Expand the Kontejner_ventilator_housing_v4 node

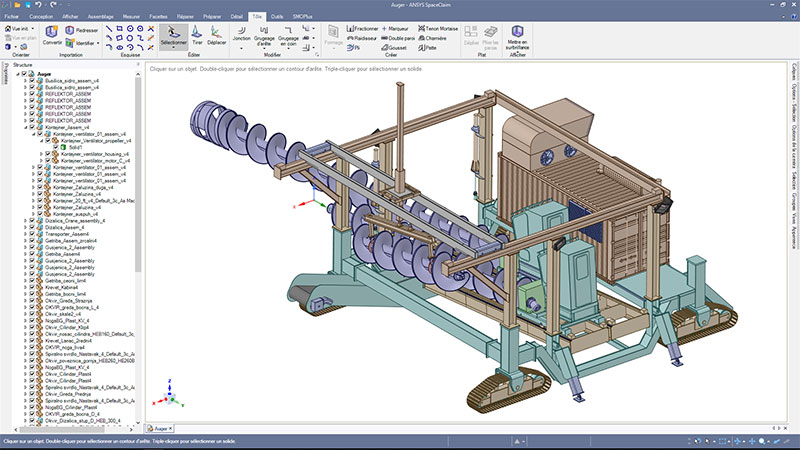tap(40, 154)
